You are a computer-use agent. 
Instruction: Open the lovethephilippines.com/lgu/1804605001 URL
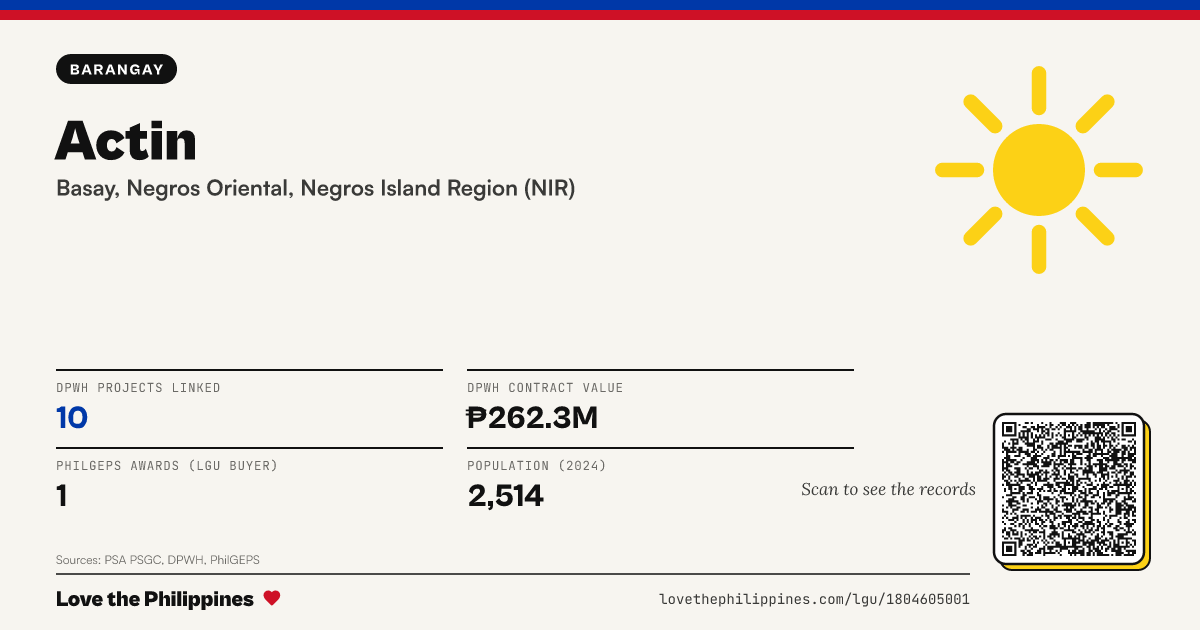[814, 599]
